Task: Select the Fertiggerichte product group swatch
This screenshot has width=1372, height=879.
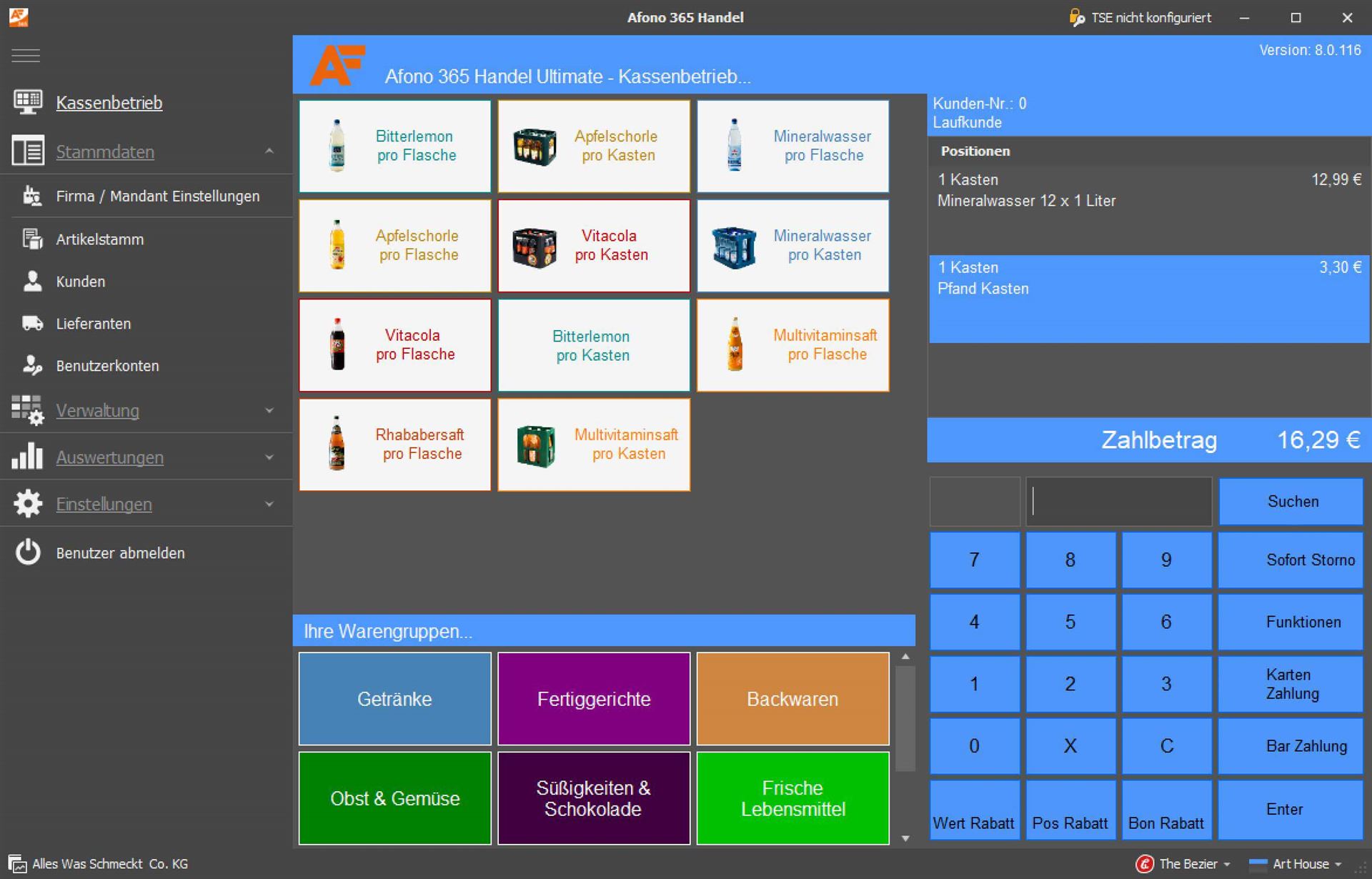Action: 594,699
